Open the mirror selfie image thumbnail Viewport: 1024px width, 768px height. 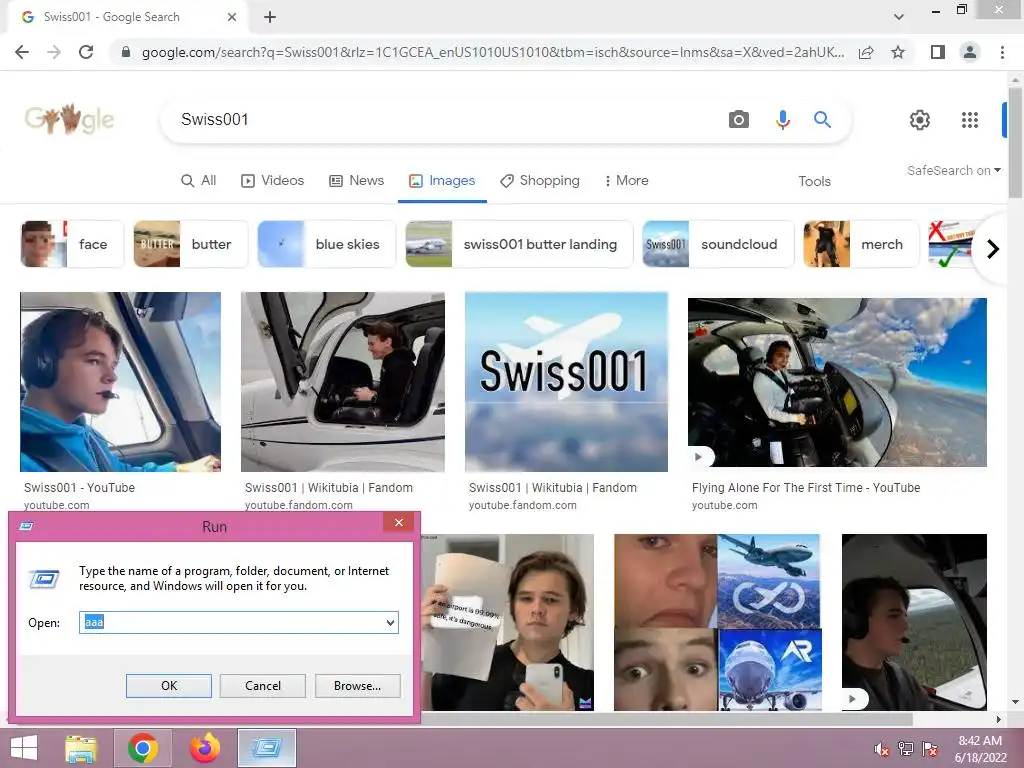click(507, 622)
